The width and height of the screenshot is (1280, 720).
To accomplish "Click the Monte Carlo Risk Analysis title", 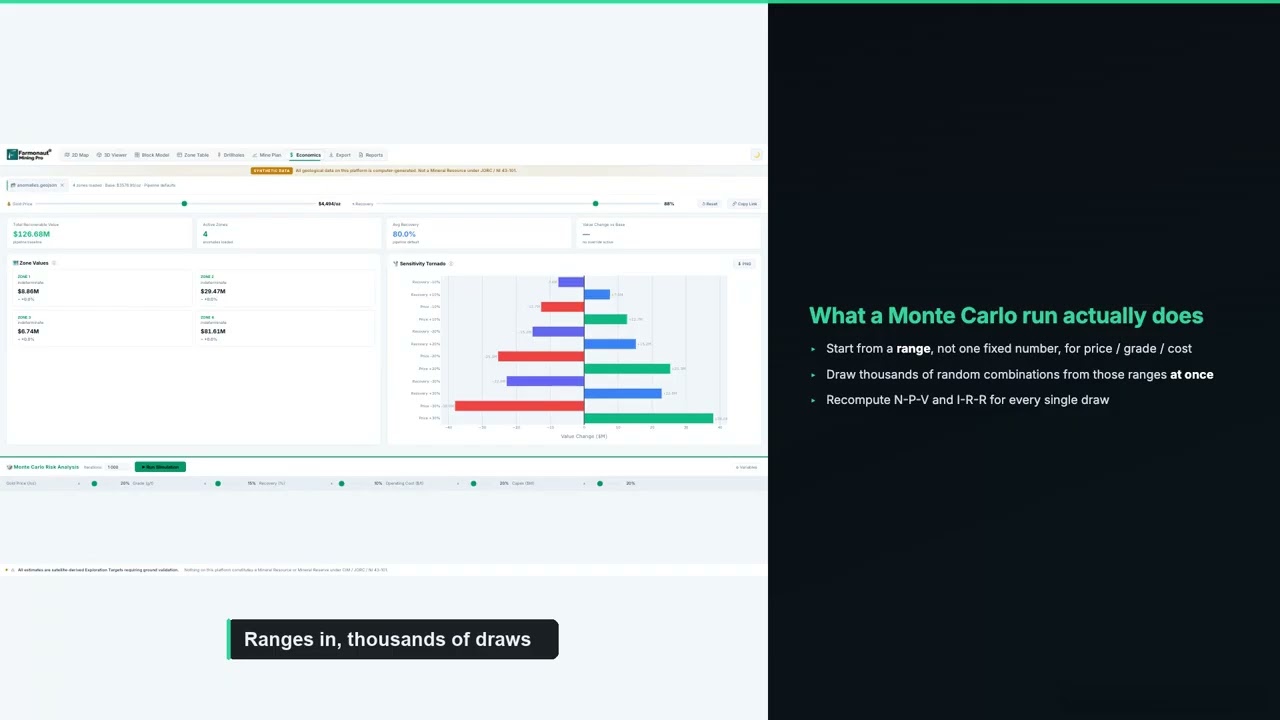I will [46, 467].
